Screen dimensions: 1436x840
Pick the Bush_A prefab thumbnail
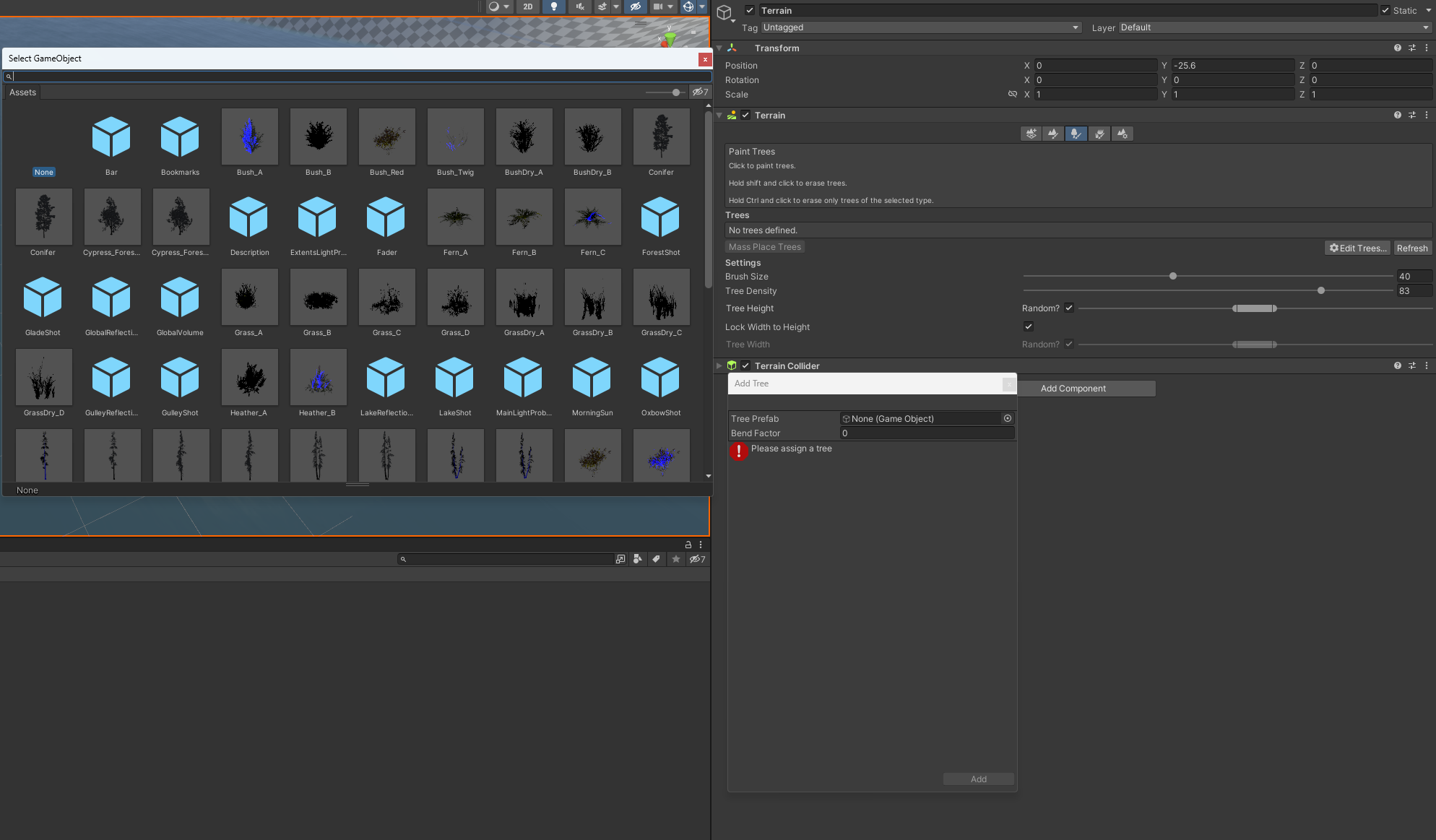pyautogui.click(x=249, y=137)
